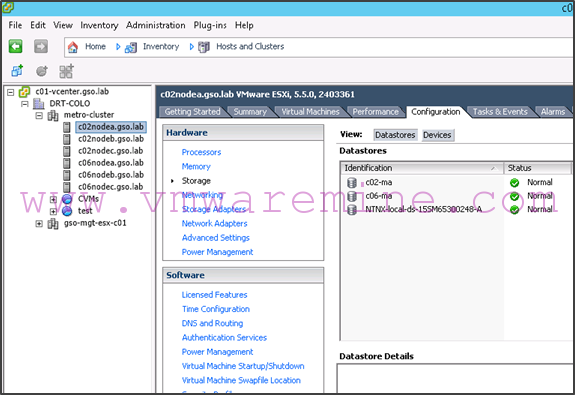
Task: Click arrow after Inventory in breadcrumb
Action: tap(191, 47)
